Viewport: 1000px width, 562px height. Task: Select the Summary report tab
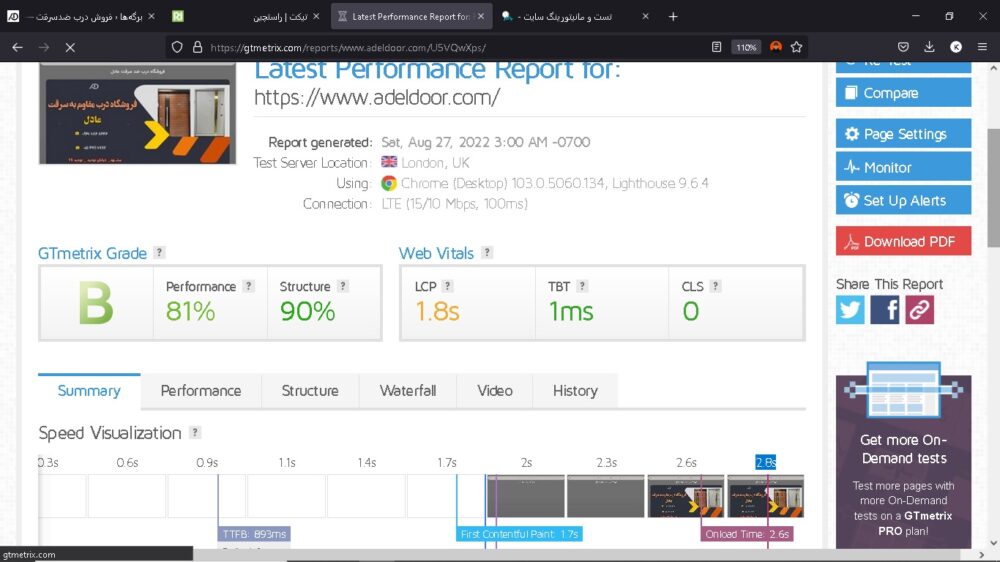click(89, 390)
